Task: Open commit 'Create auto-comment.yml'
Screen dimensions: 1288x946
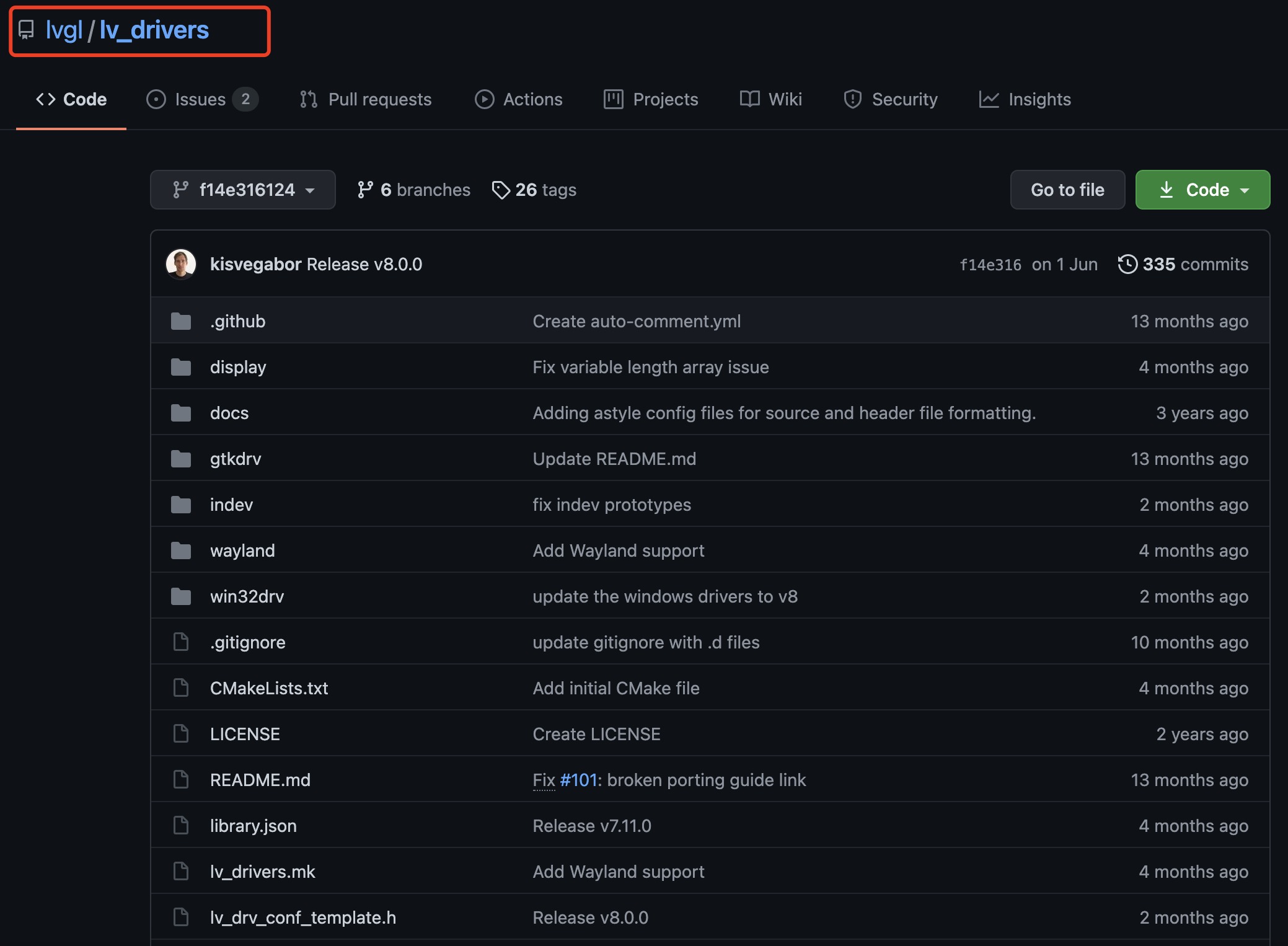Action: [637, 321]
